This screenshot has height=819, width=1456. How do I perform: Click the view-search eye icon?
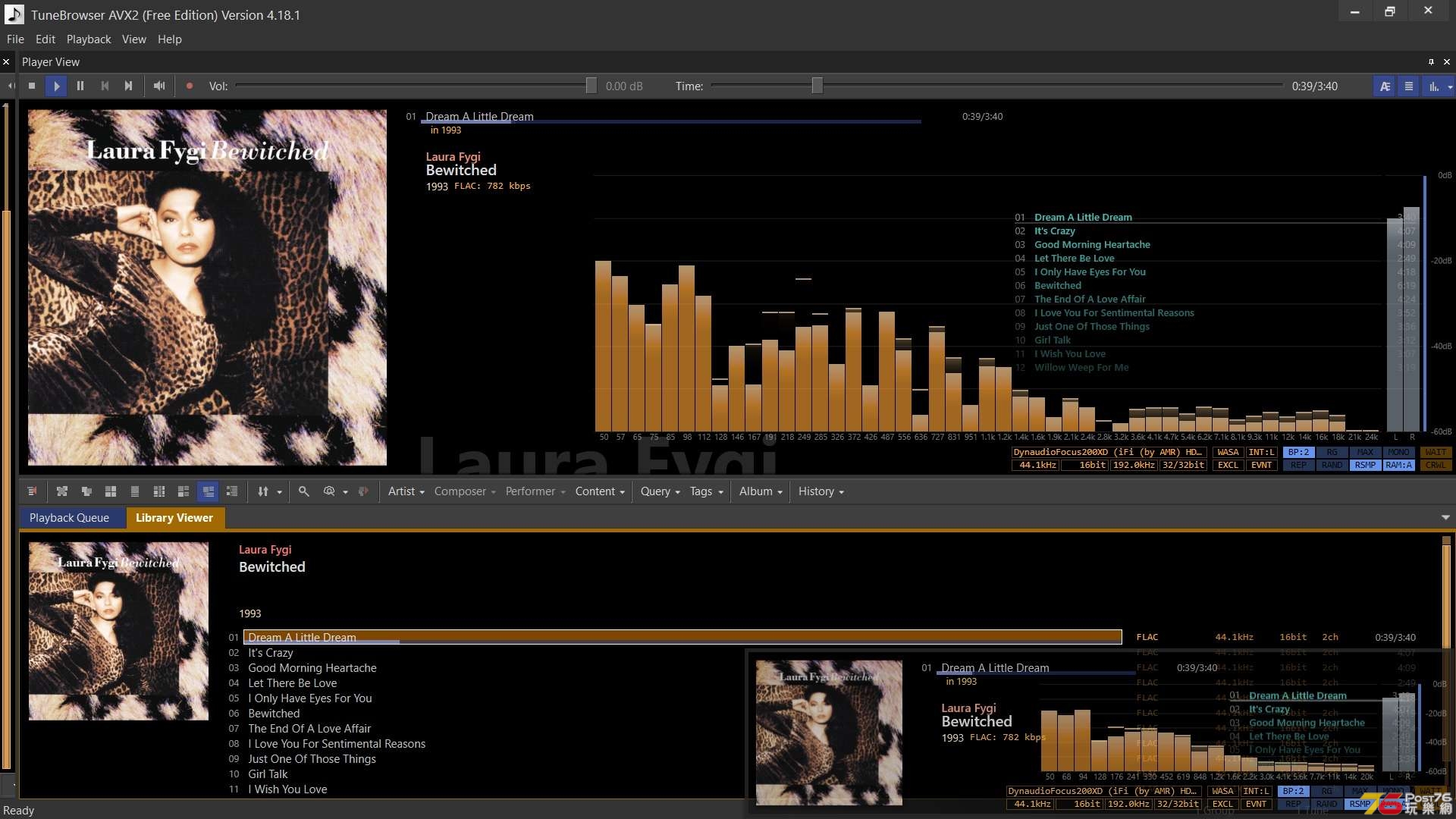click(x=329, y=491)
